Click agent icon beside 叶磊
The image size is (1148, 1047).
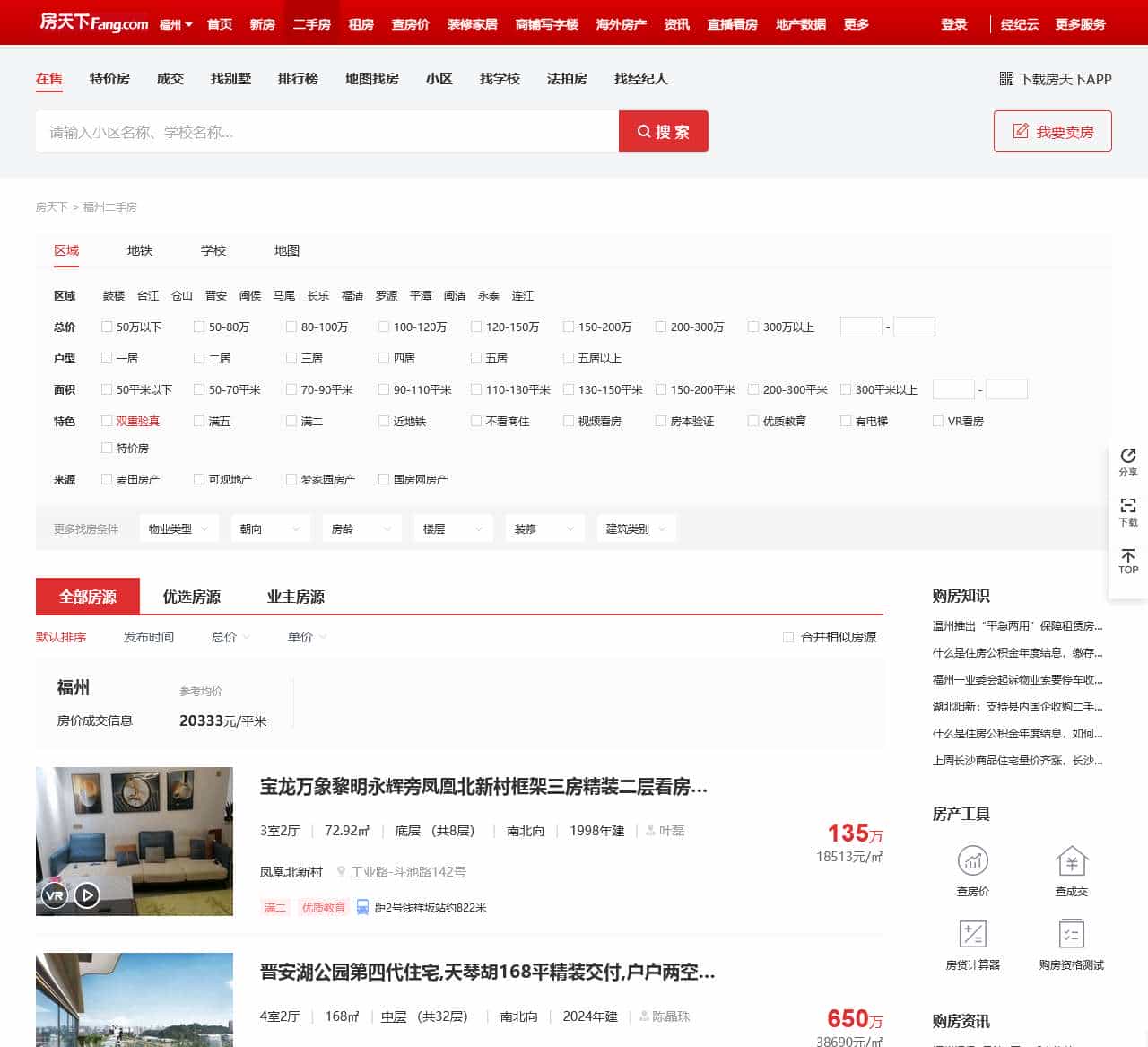coord(651,831)
